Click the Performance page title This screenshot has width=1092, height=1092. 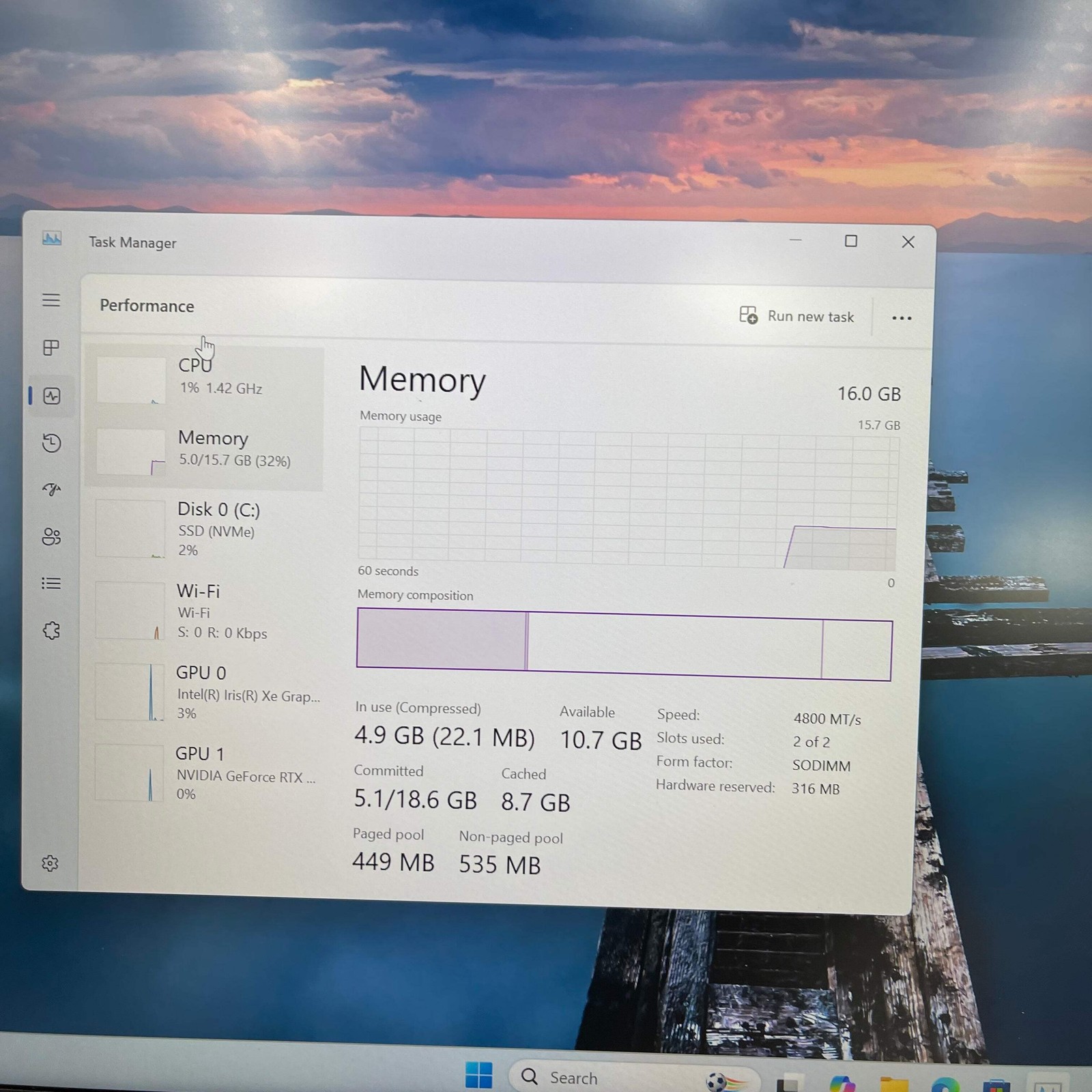147,306
